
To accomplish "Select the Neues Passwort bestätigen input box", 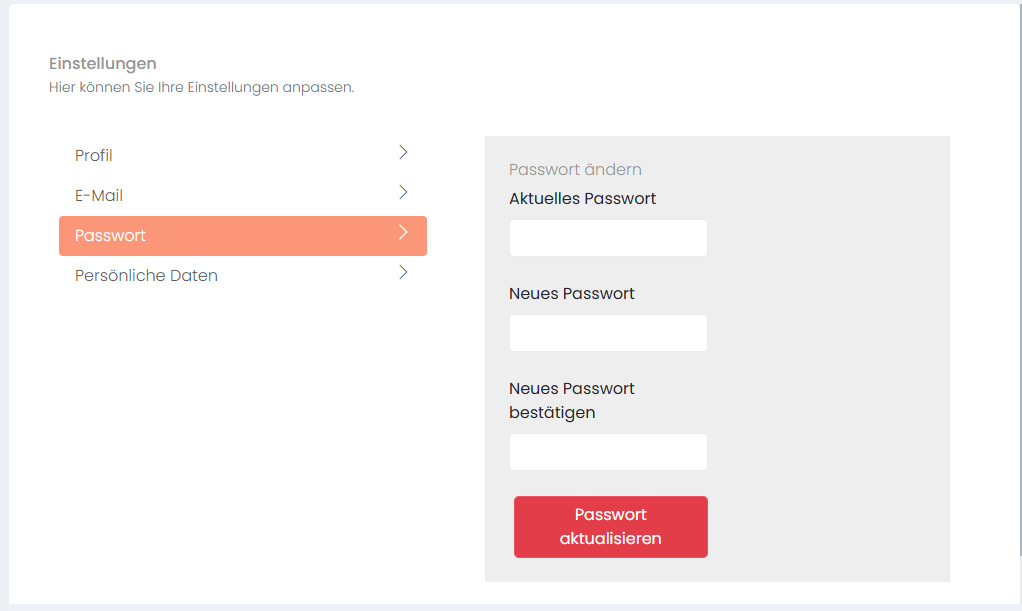I will click(608, 452).
